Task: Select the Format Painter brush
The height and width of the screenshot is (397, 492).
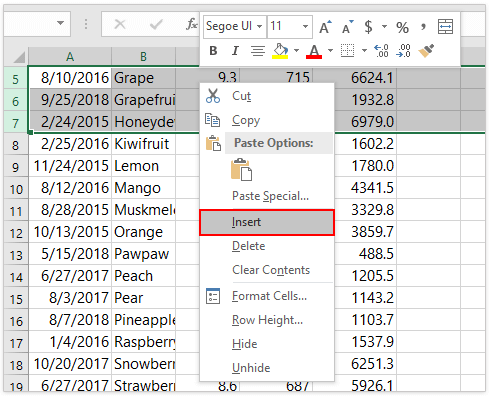Action: [x=426, y=51]
